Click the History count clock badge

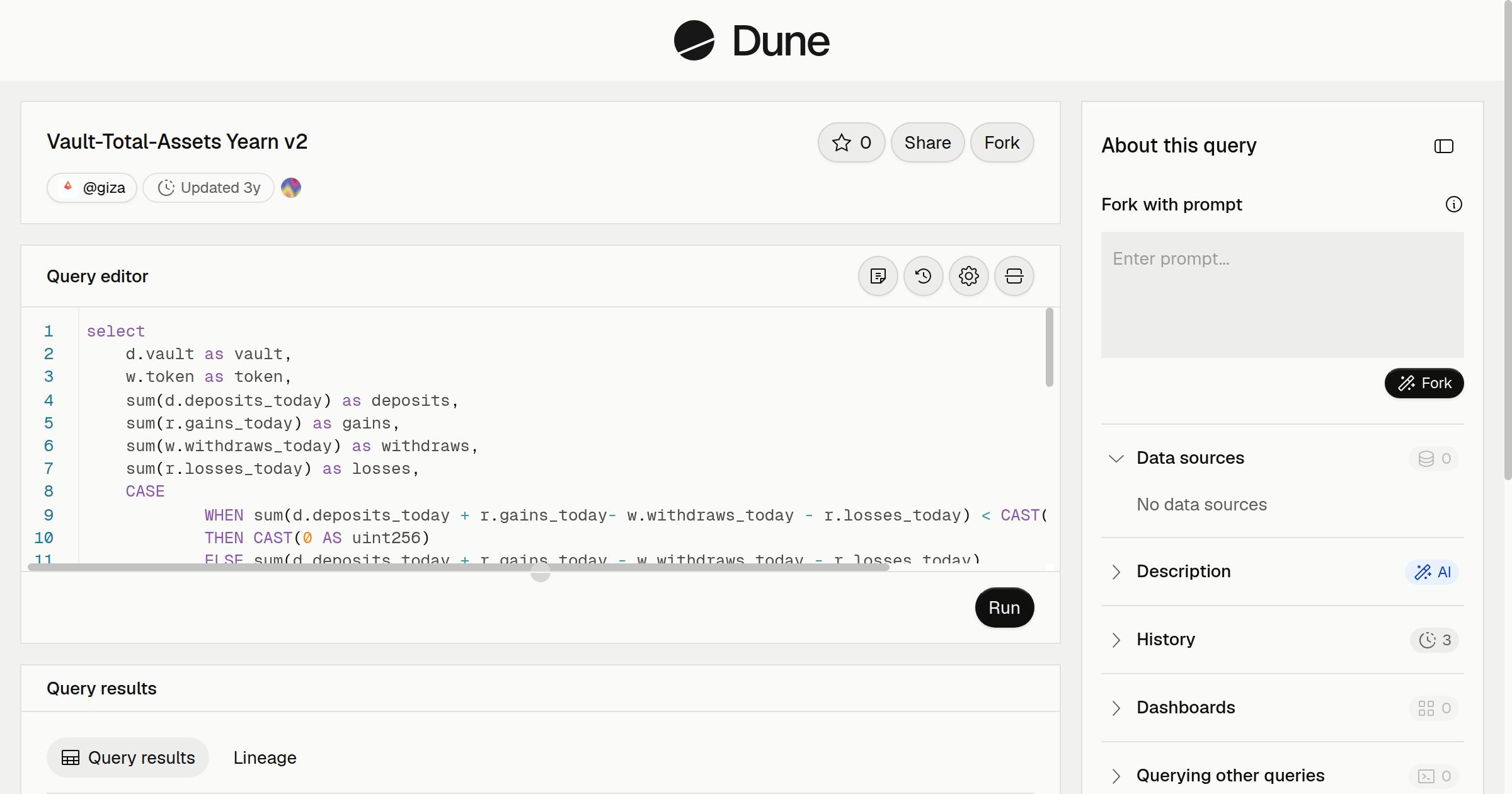pyautogui.click(x=1435, y=640)
